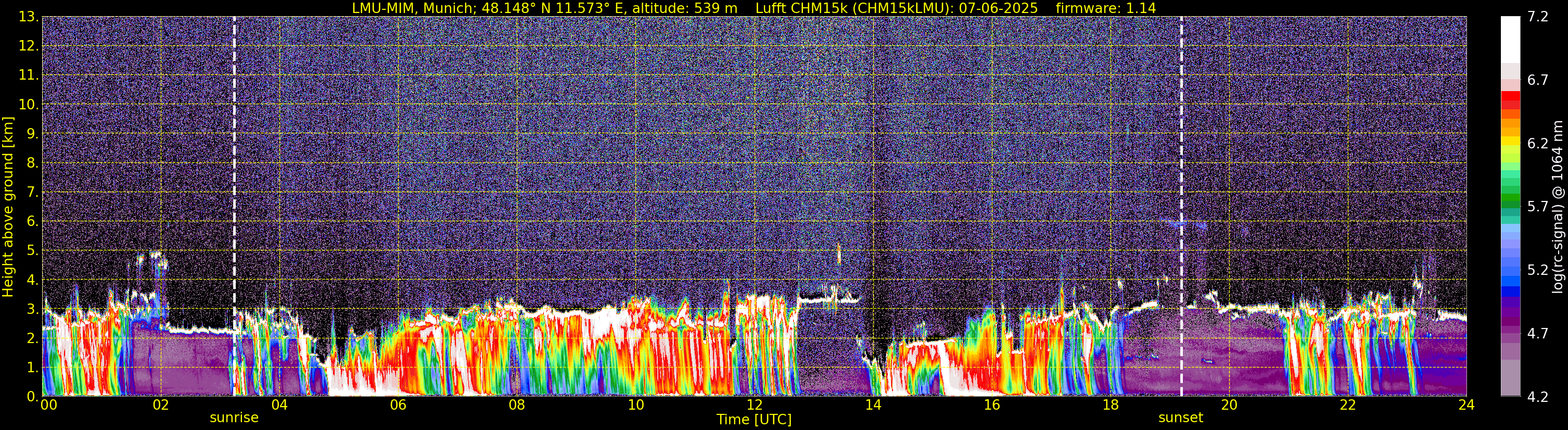Click colorbar value '4.2'
Viewport: 1568px width, 430px height.
(1538, 397)
